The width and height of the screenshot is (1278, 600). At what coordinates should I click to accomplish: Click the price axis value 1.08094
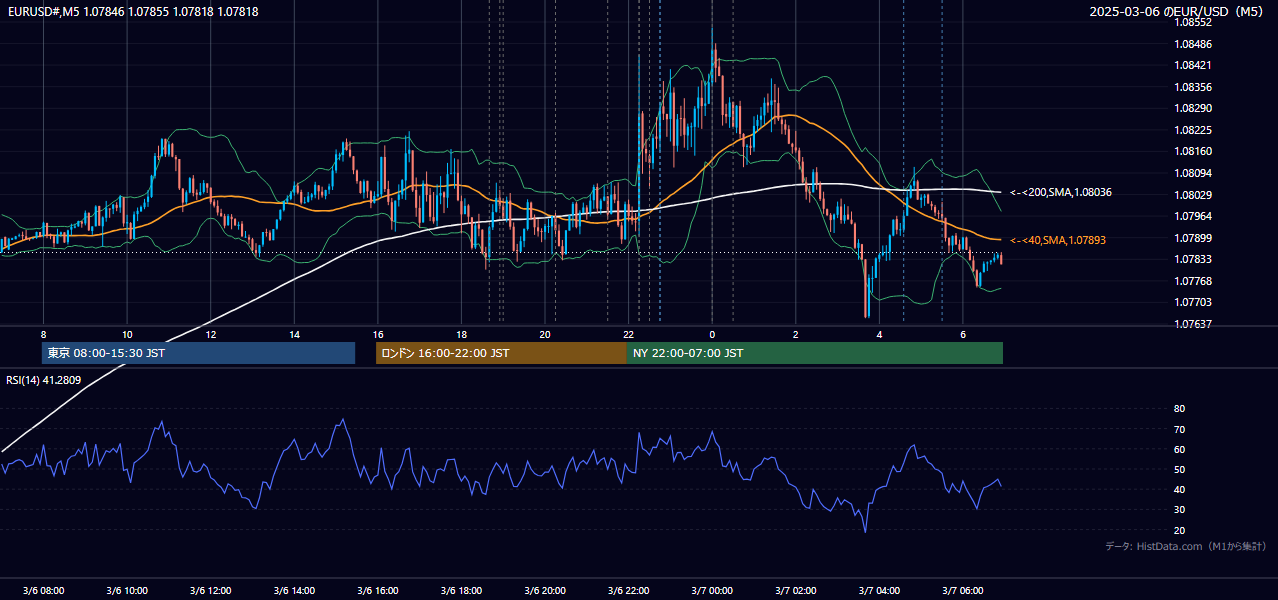pyautogui.click(x=1194, y=173)
